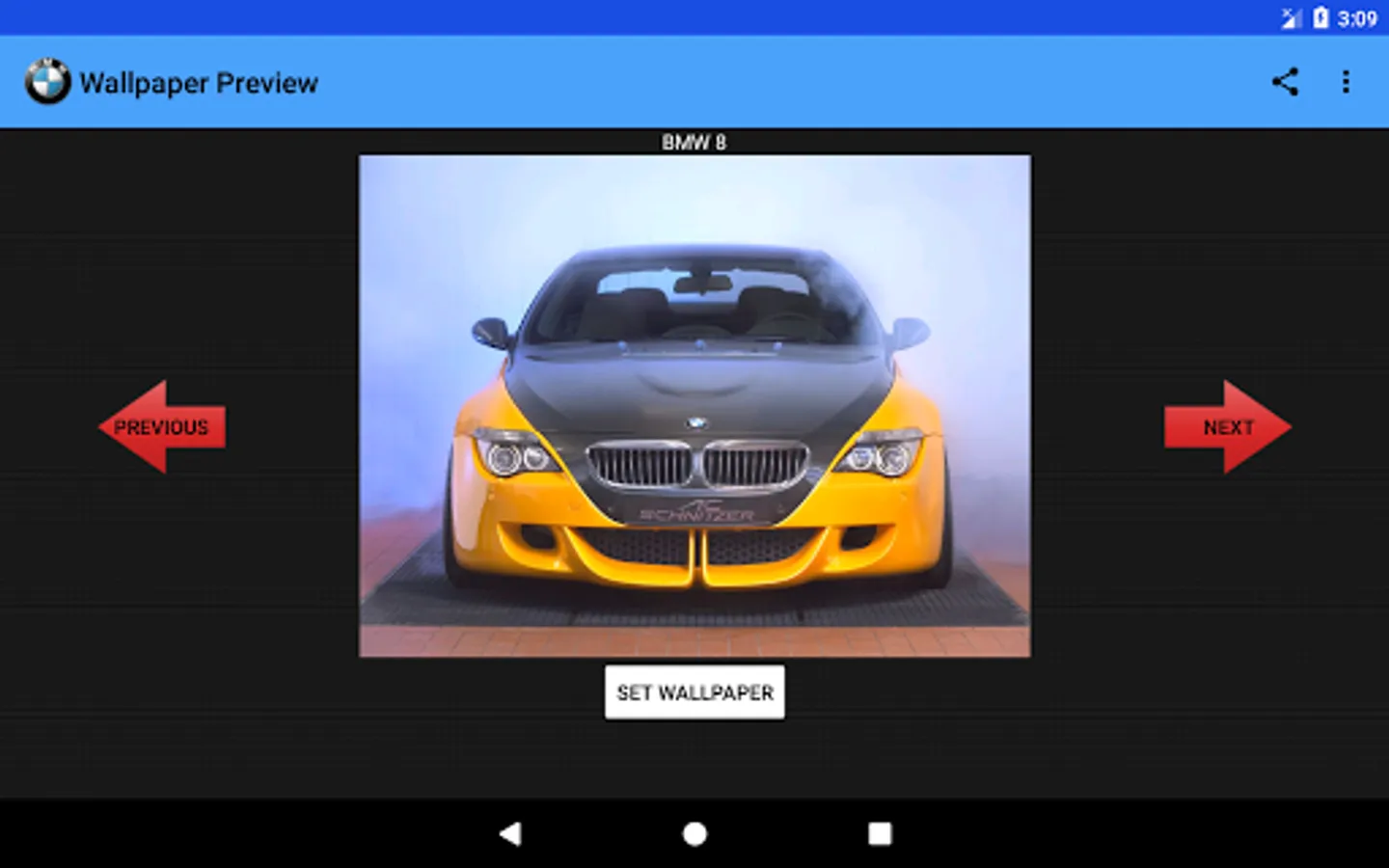The width and height of the screenshot is (1389, 868).
Task: Tap the battery icon in the status bar
Action: (x=1321, y=17)
